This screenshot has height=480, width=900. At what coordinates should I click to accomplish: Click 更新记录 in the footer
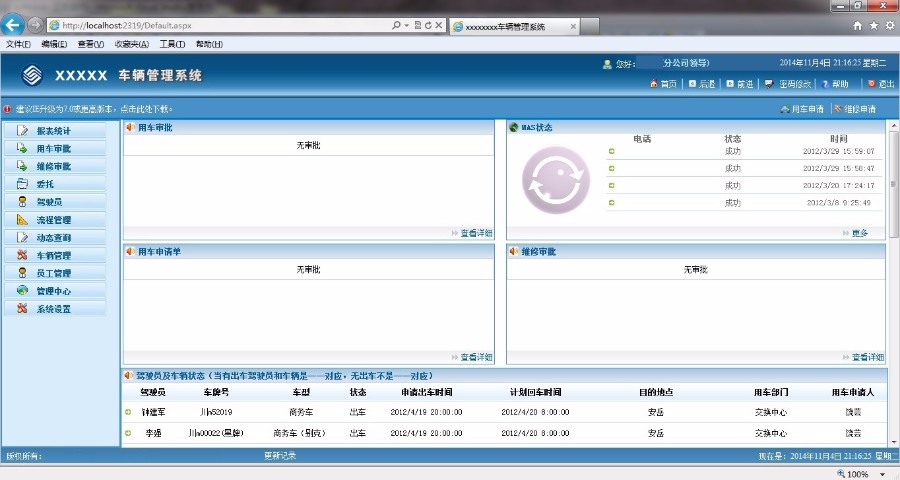pos(280,456)
